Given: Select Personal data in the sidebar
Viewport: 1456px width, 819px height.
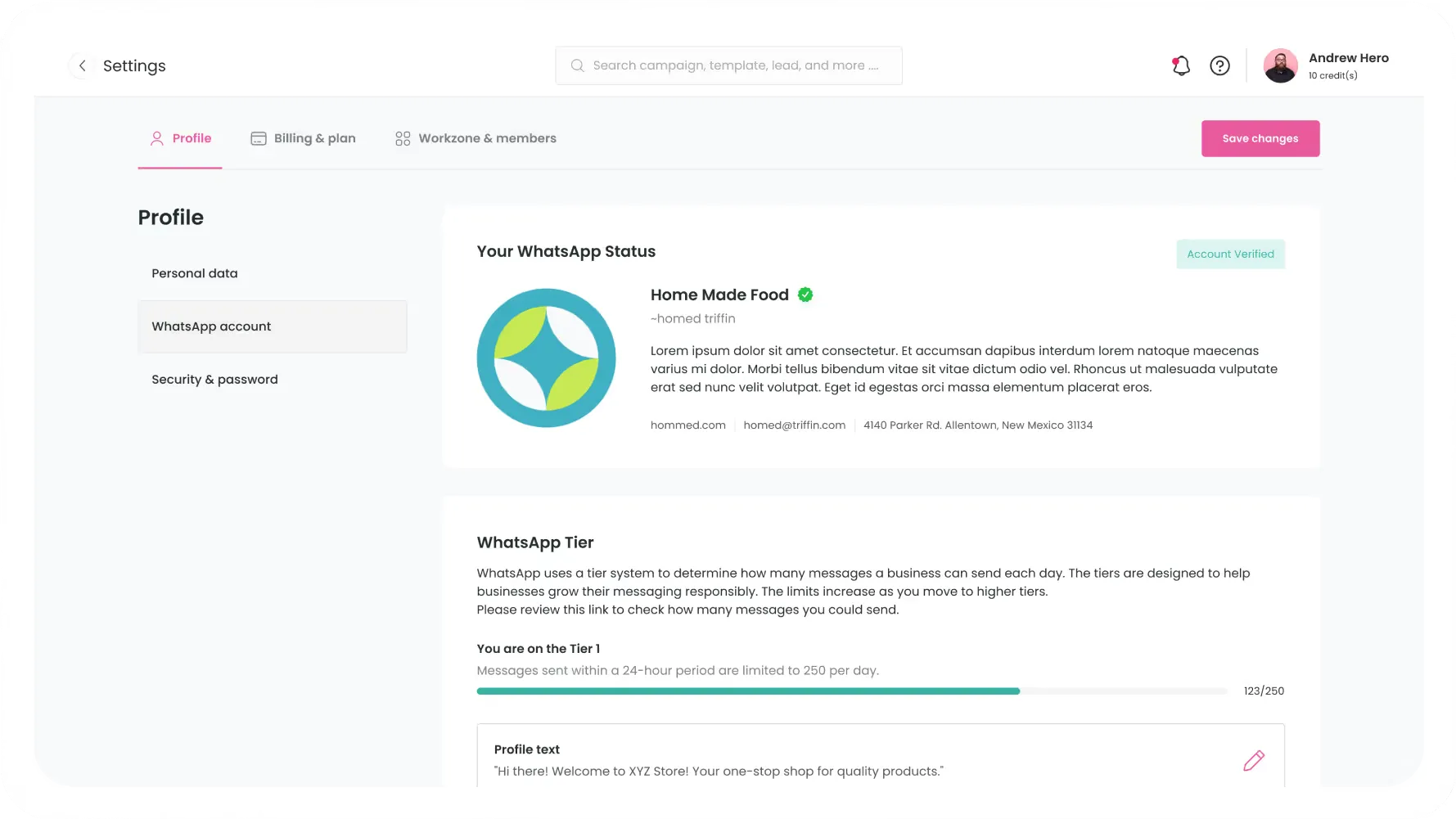Looking at the screenshot, I should (x=195, y=273).
